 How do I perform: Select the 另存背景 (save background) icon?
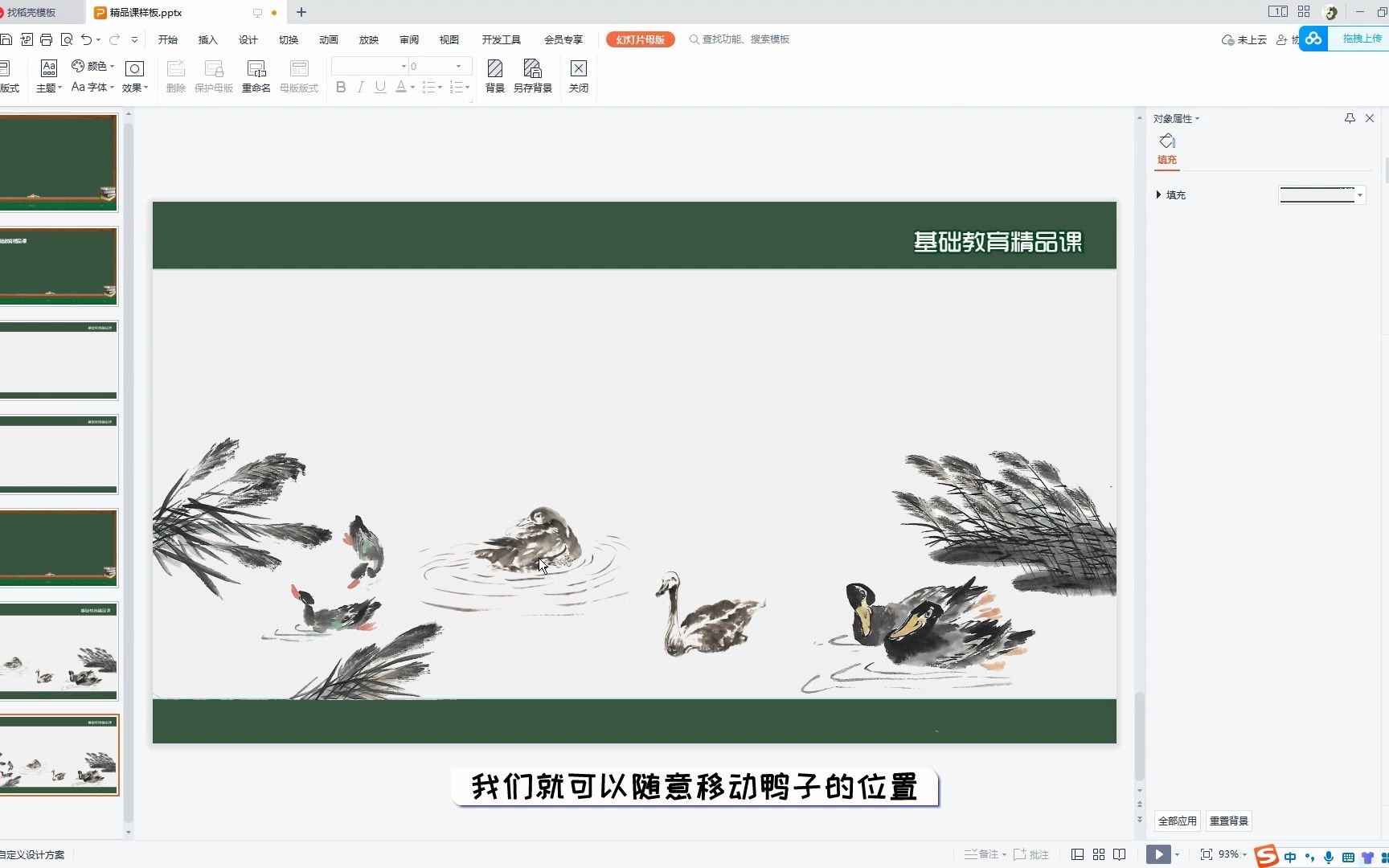click(x=532, y=76)
